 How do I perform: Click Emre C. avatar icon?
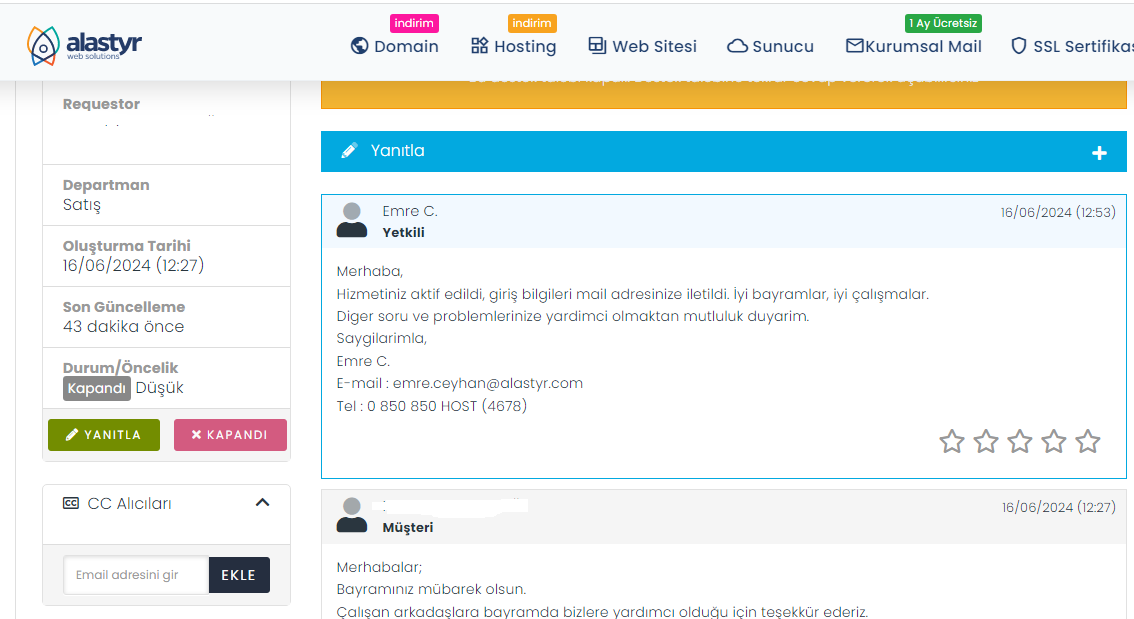point(352,220)
